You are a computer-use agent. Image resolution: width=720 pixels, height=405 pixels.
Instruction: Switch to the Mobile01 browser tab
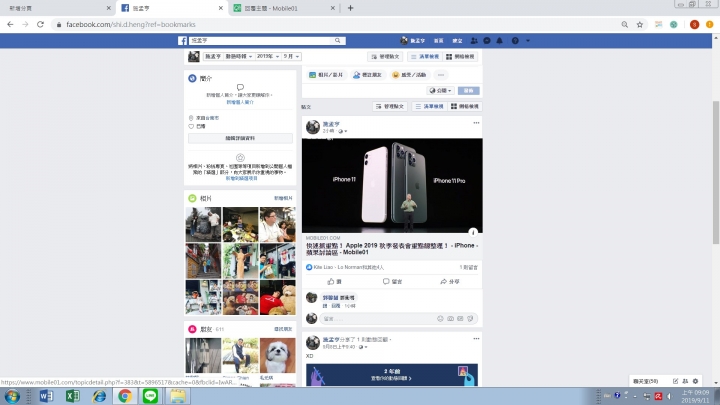pos(285,8)
